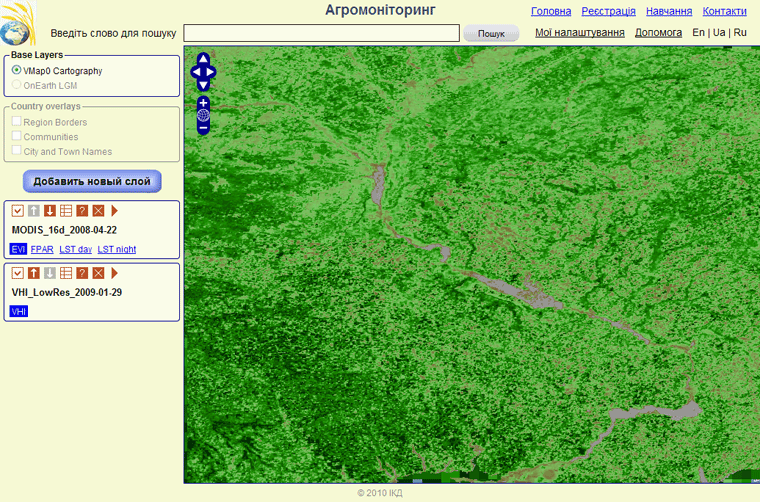Open table icon for VHI_LowRes_2009-01-29 layer
Image resolution: width=760 pixels, height=502 pixels.
66,273
